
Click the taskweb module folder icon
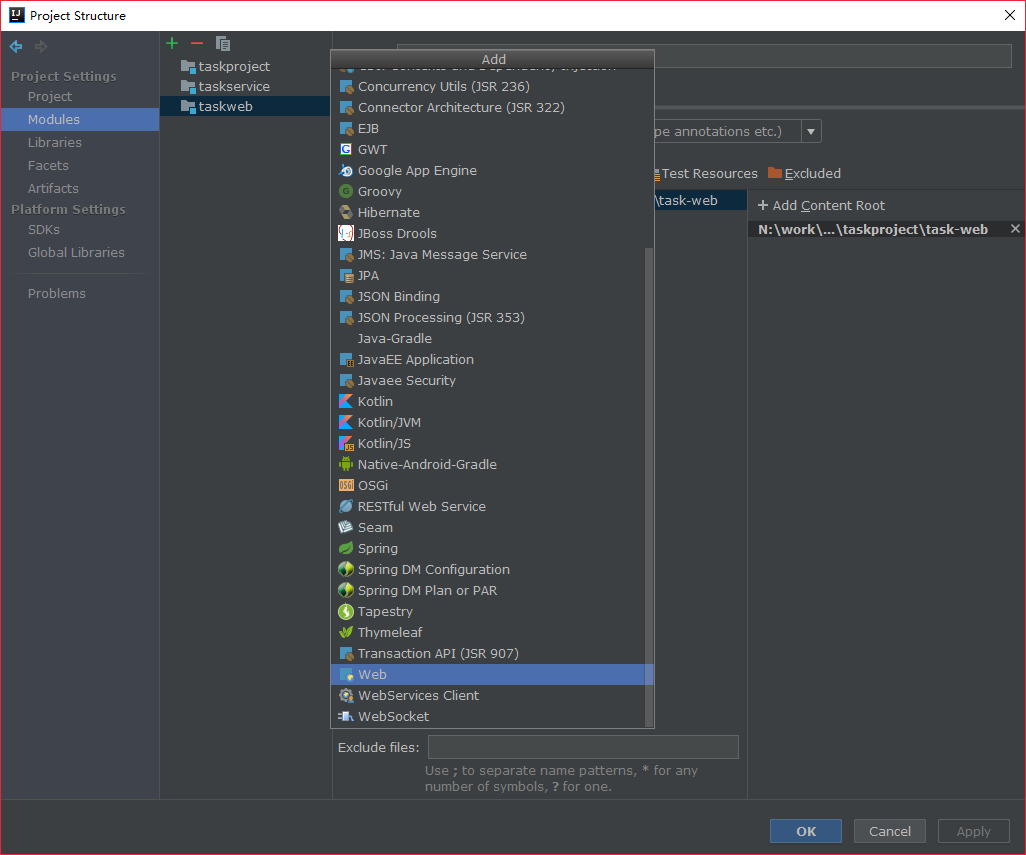(188, 106)
